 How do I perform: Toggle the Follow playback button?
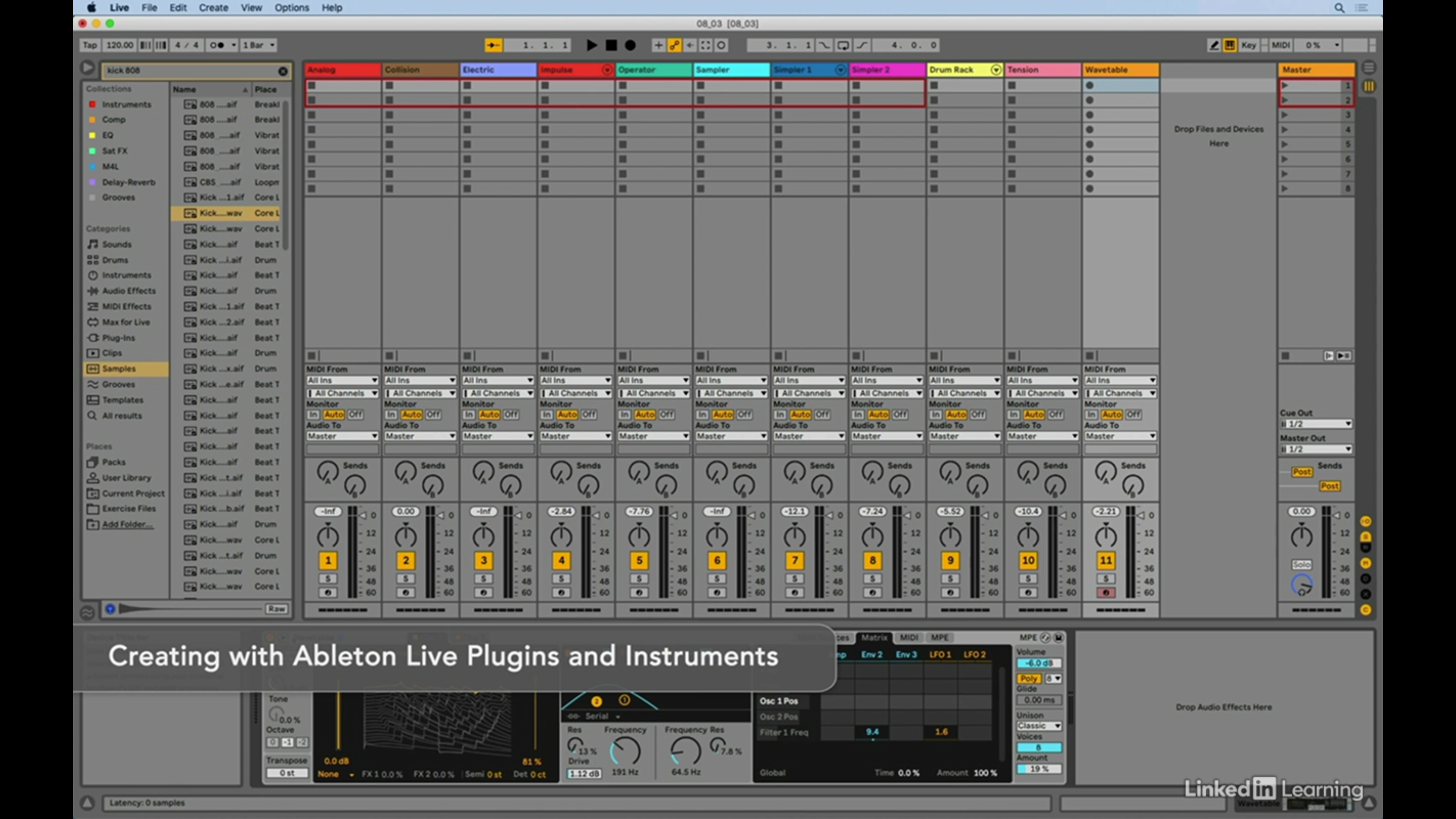[x=493, y=45]
